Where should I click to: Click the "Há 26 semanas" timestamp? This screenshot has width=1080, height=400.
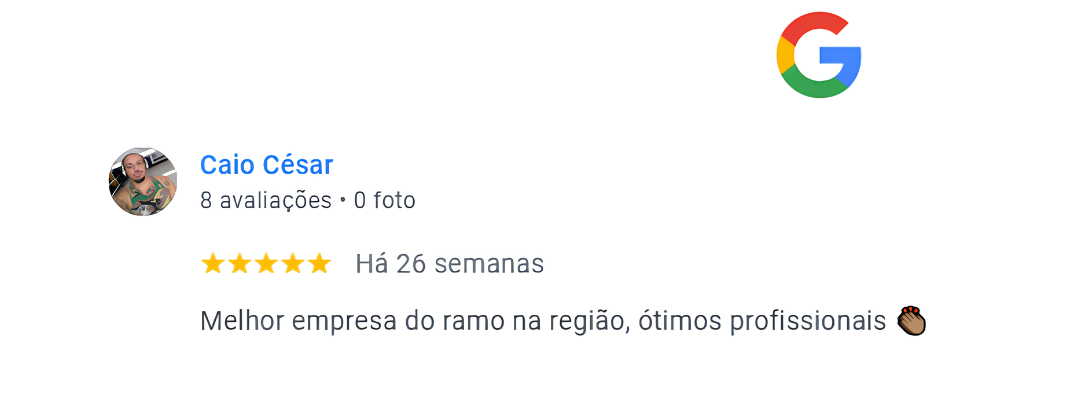tap(449, 264)
